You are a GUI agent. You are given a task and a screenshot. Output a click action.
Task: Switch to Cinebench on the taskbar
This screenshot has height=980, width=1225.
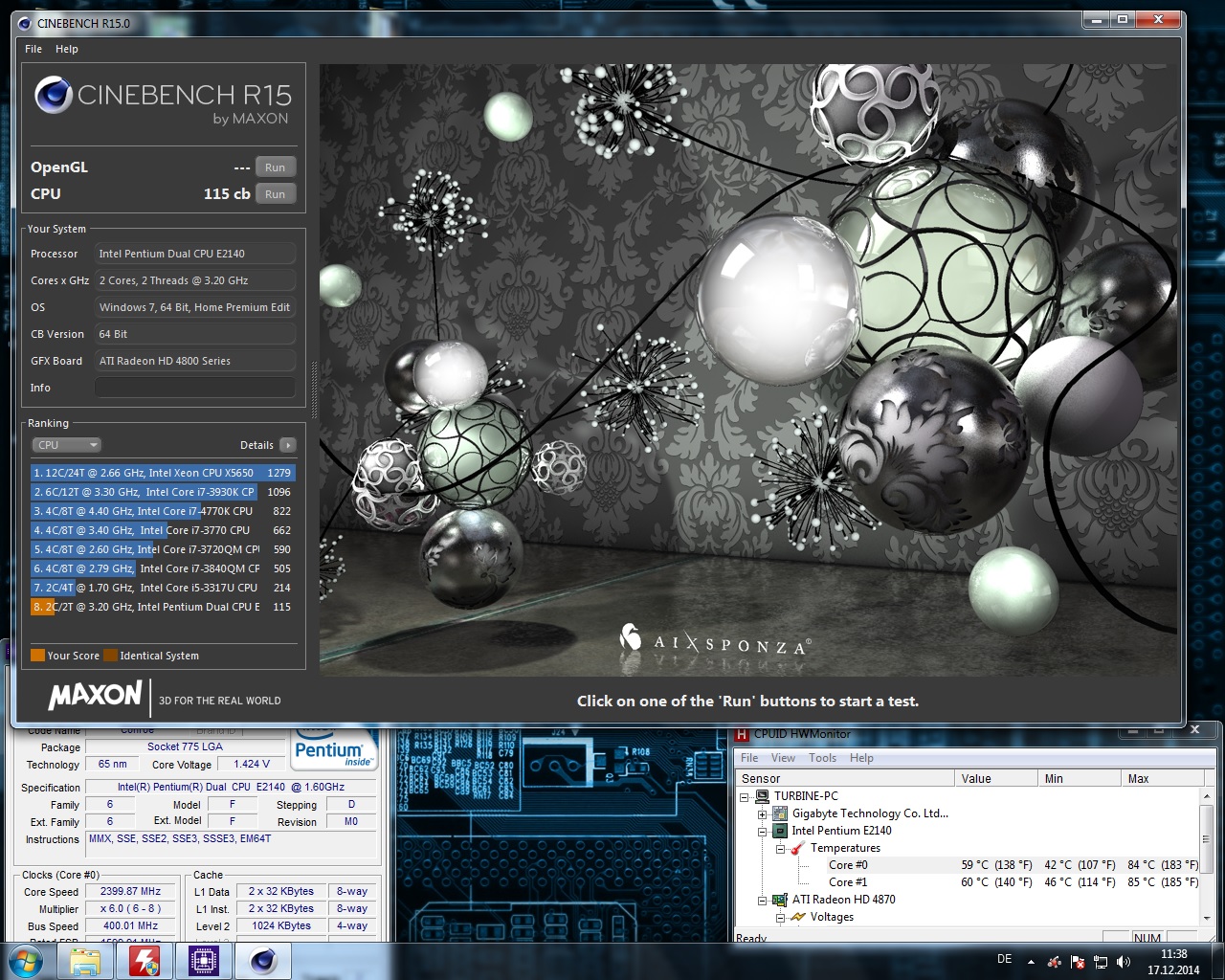coord(263,962)
